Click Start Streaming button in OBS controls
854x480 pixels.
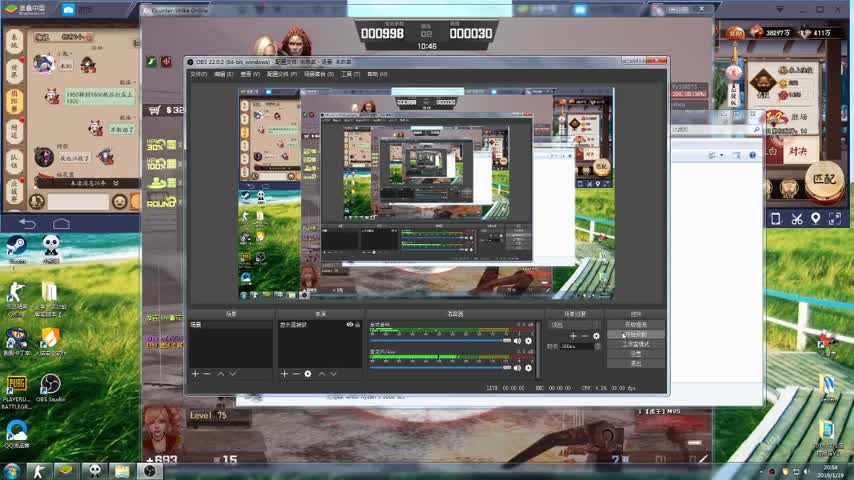point(636,325)
